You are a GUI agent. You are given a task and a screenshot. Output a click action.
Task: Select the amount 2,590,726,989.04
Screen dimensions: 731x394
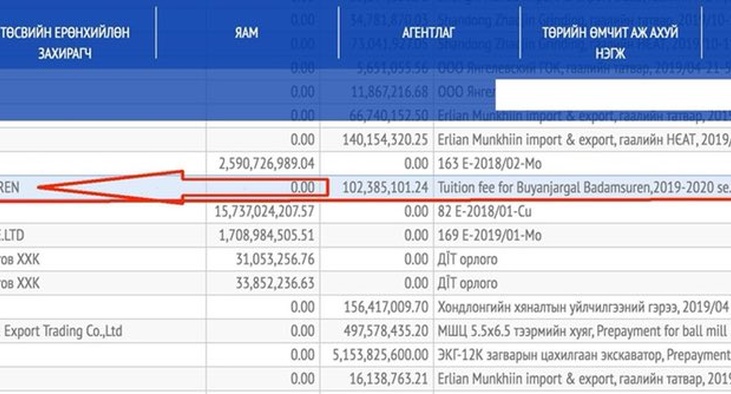pyautogui.click(x=267, y=164)
